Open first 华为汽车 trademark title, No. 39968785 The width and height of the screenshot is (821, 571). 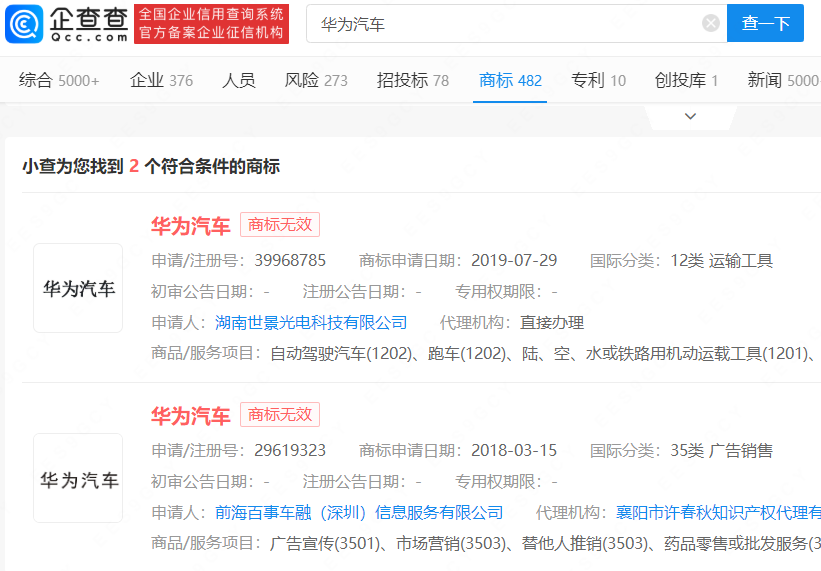tap(191, 226)
